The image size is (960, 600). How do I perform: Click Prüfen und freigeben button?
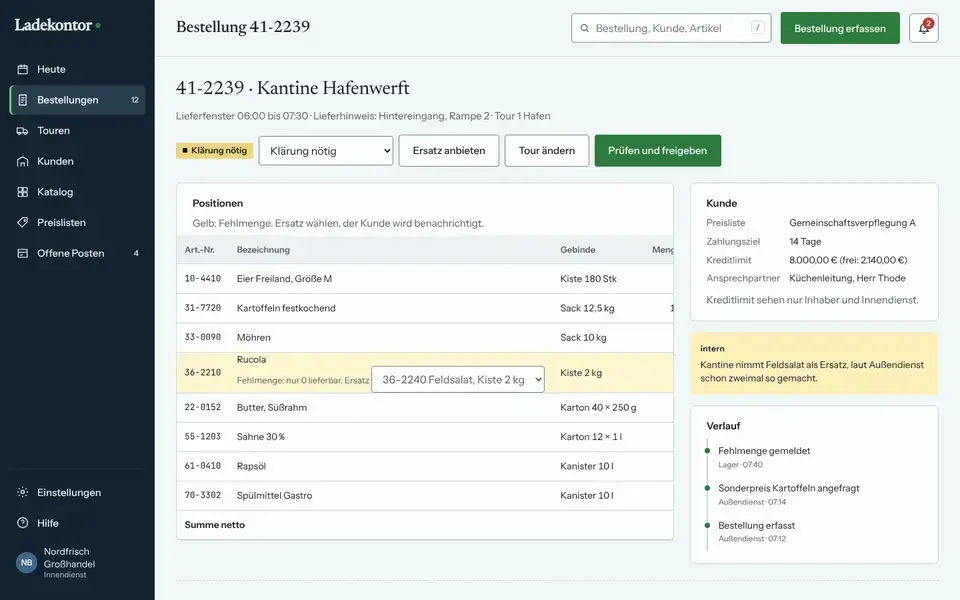click(x=658, y=151)
